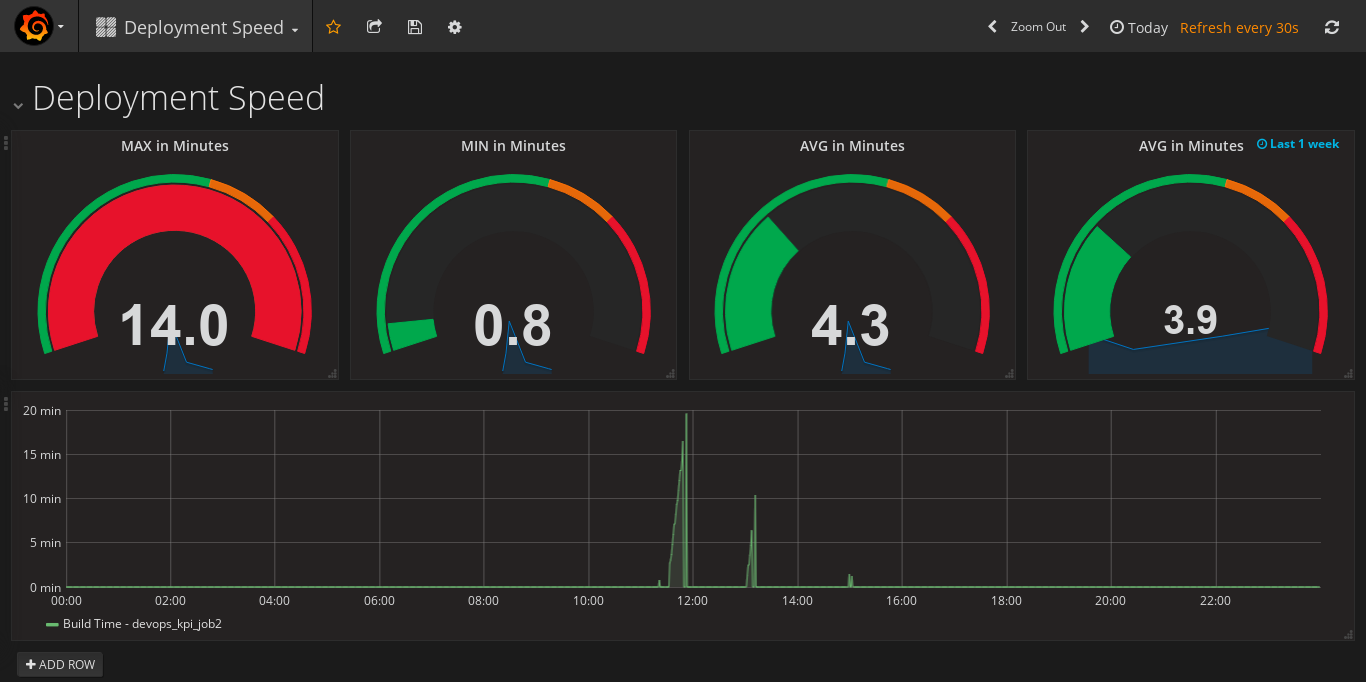Open the Today time range picker
This screenshot has width=1366, height=682.
click(x=1139, y=28)
